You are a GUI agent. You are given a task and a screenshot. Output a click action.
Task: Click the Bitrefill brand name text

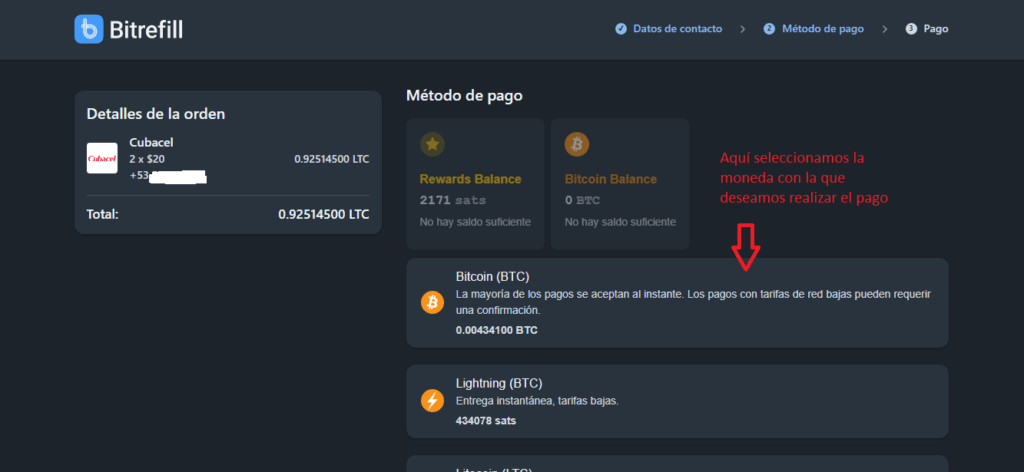coord(146,29)
